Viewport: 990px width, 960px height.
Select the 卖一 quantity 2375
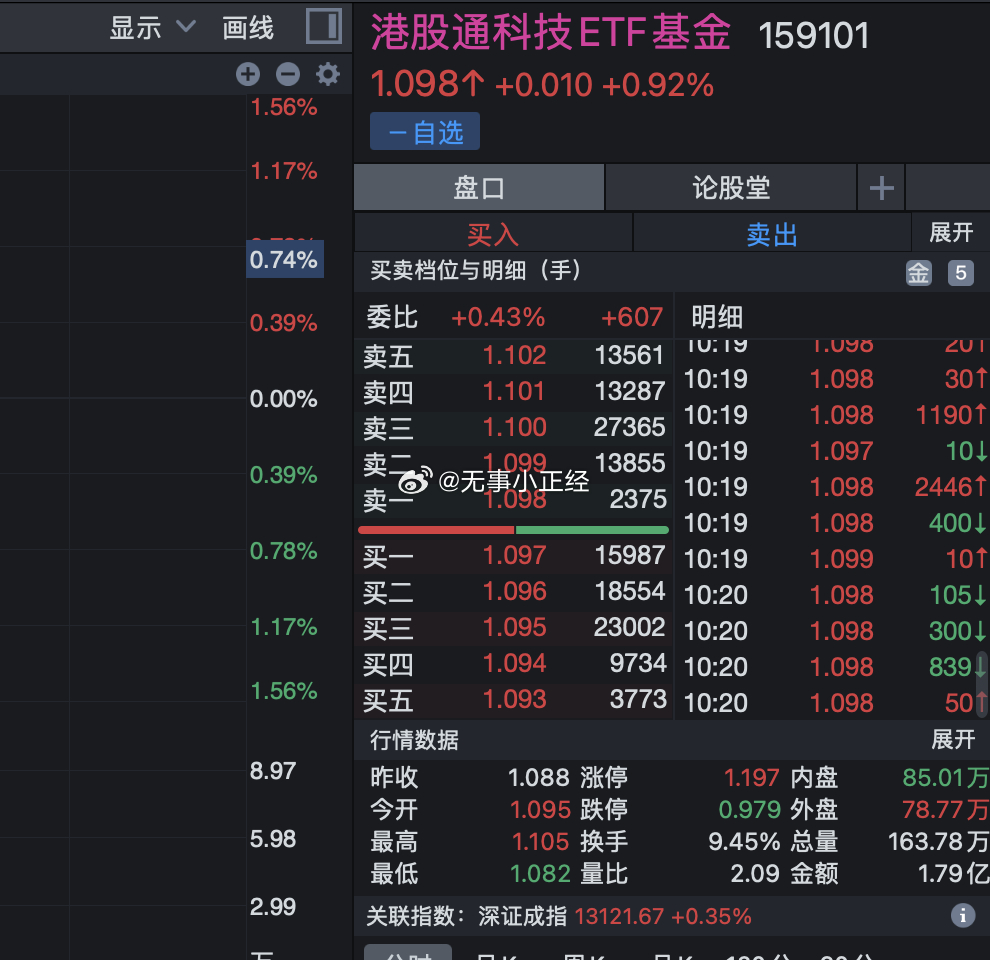[x=638, y=500]
